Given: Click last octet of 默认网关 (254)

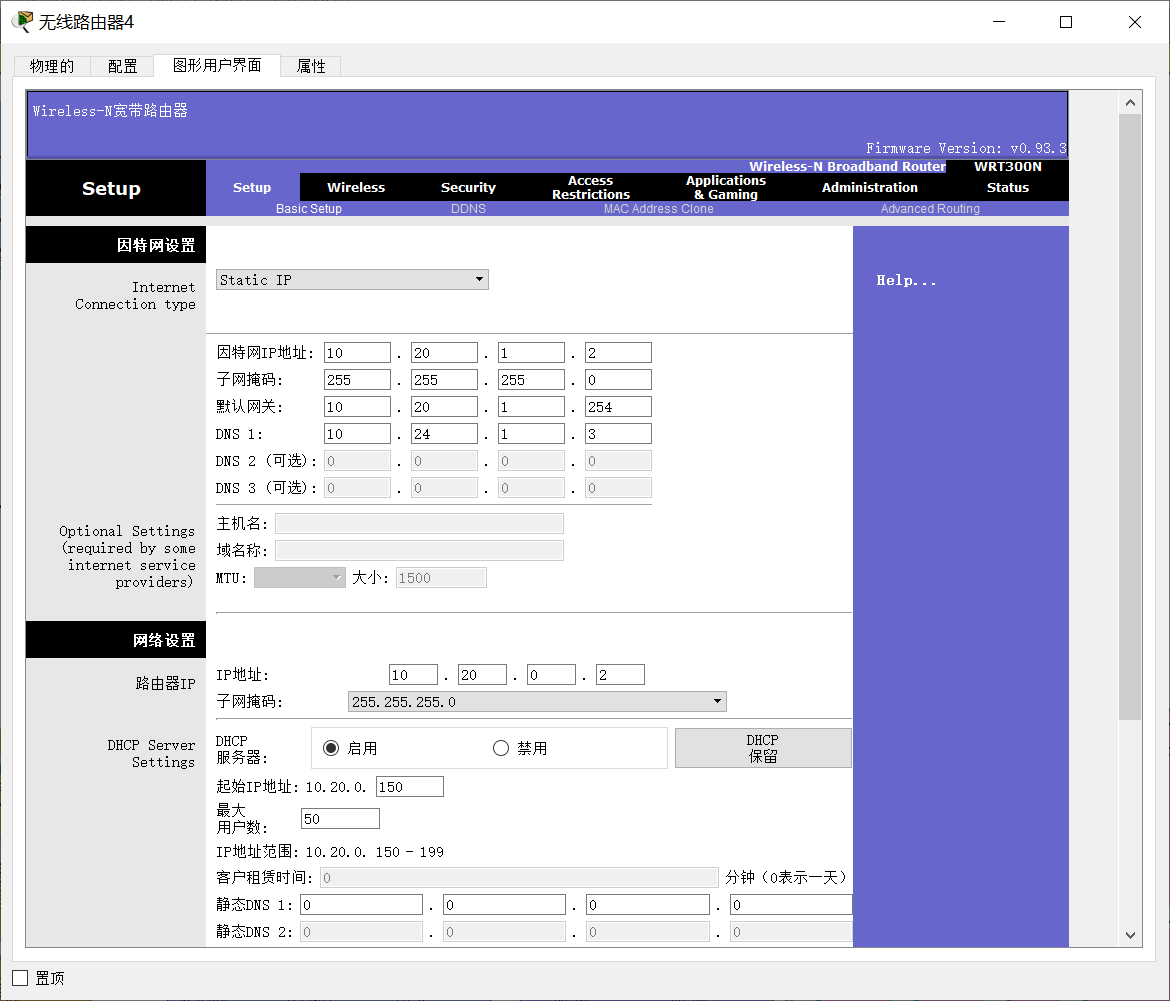Looking at the screenshot, I should point(618,407).
